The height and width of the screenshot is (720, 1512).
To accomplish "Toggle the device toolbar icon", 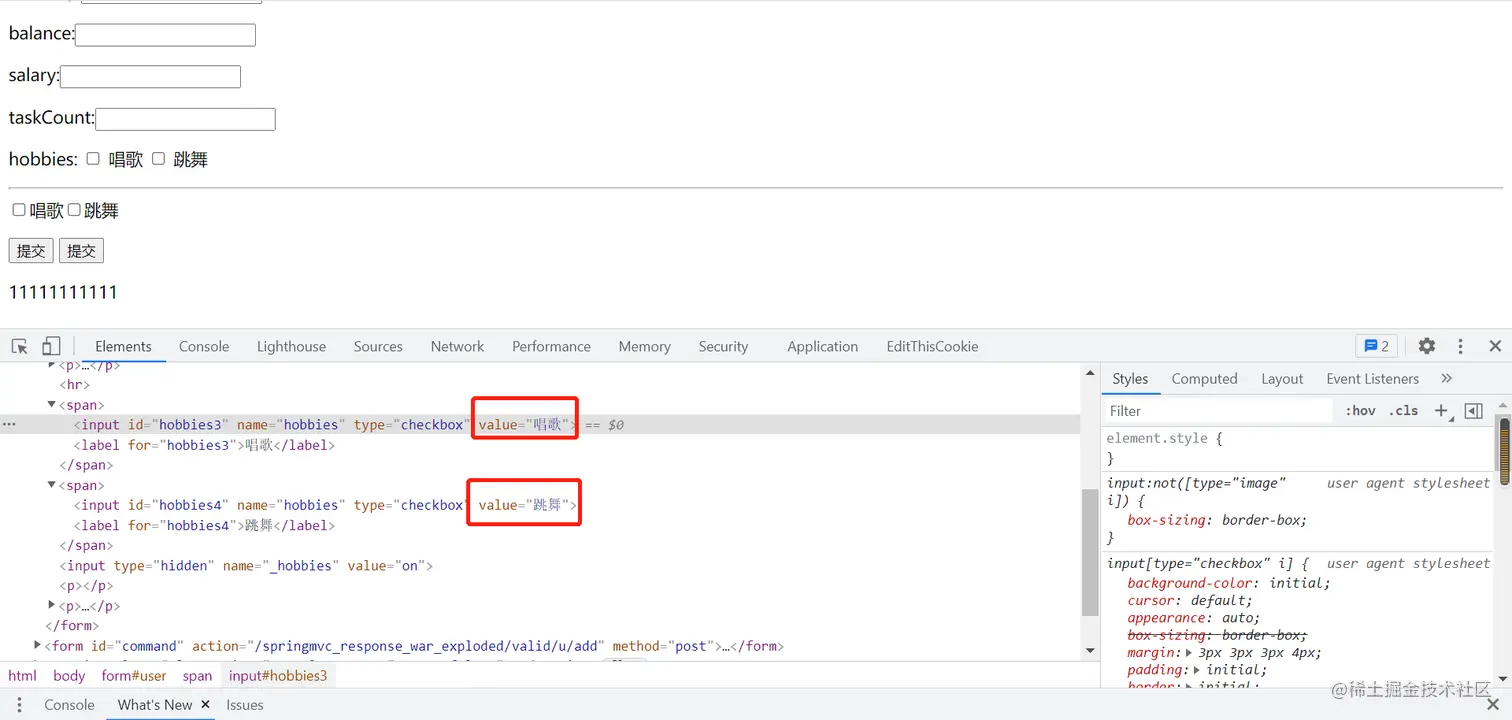I will (x=51, y=346).
